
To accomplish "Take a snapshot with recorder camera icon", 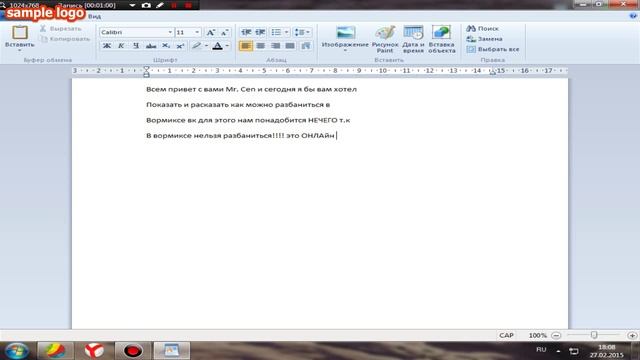I will (x=146, y=5).
